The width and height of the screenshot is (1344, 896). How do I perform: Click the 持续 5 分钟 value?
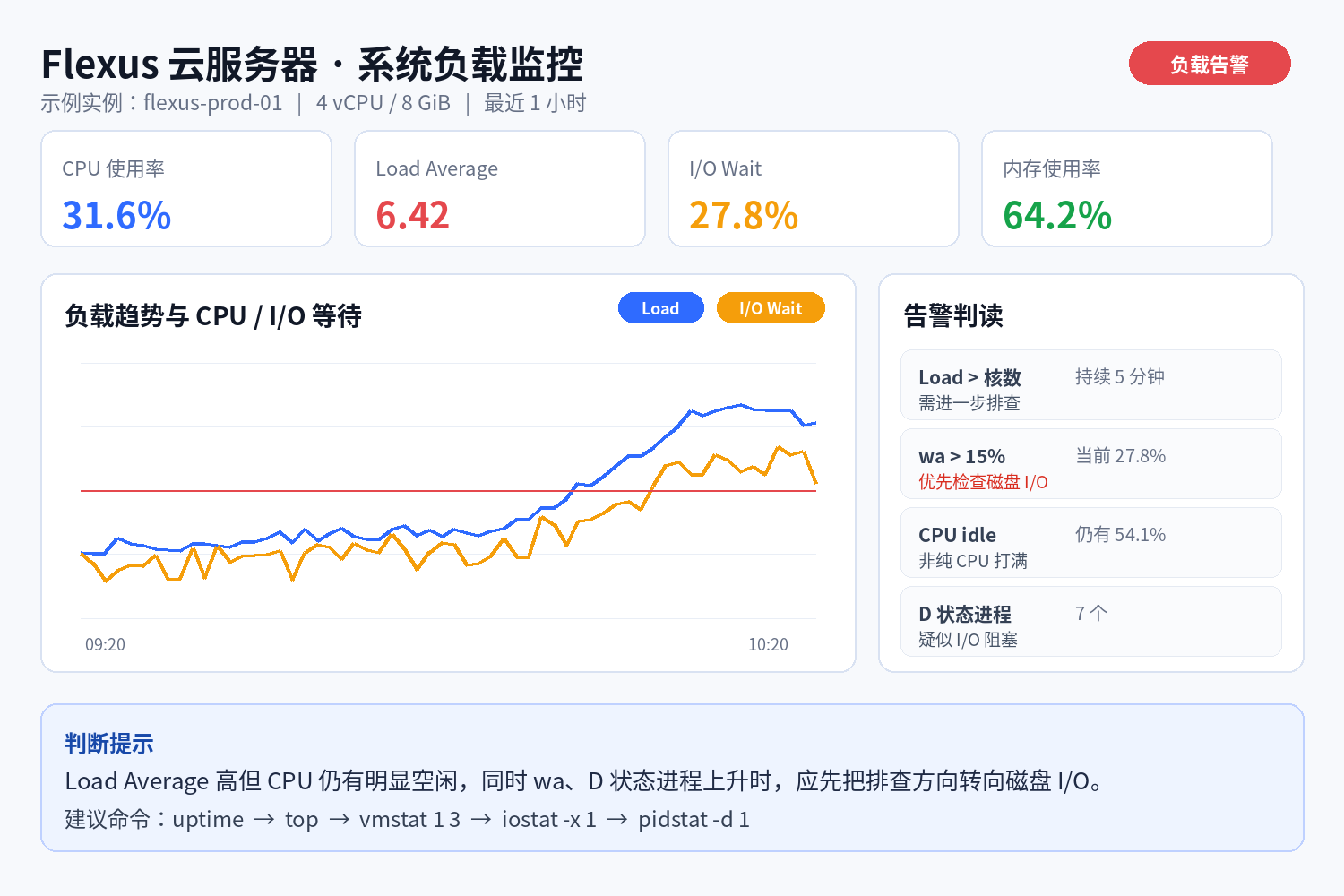point(1120,377)
